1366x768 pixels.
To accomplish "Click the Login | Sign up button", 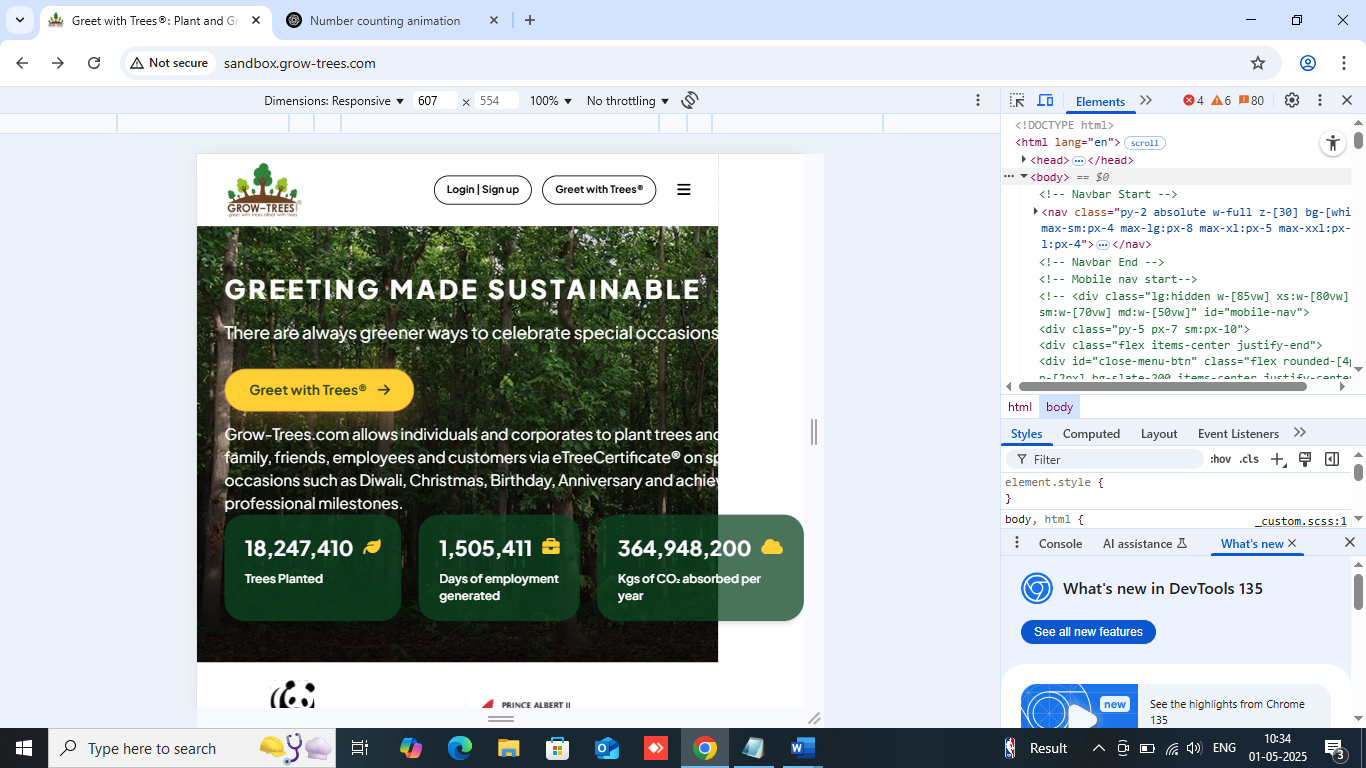I will [x=482, y=190].
